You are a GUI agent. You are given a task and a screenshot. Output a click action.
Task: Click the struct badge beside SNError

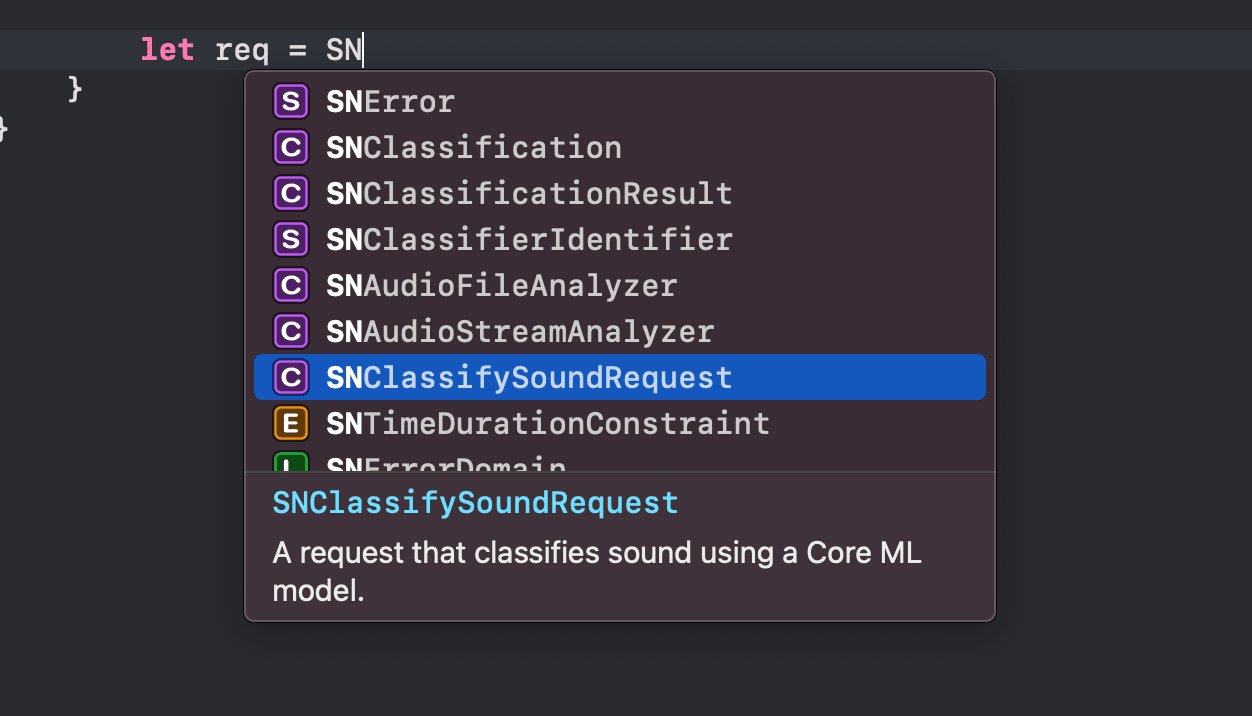[x=290, y=101]
